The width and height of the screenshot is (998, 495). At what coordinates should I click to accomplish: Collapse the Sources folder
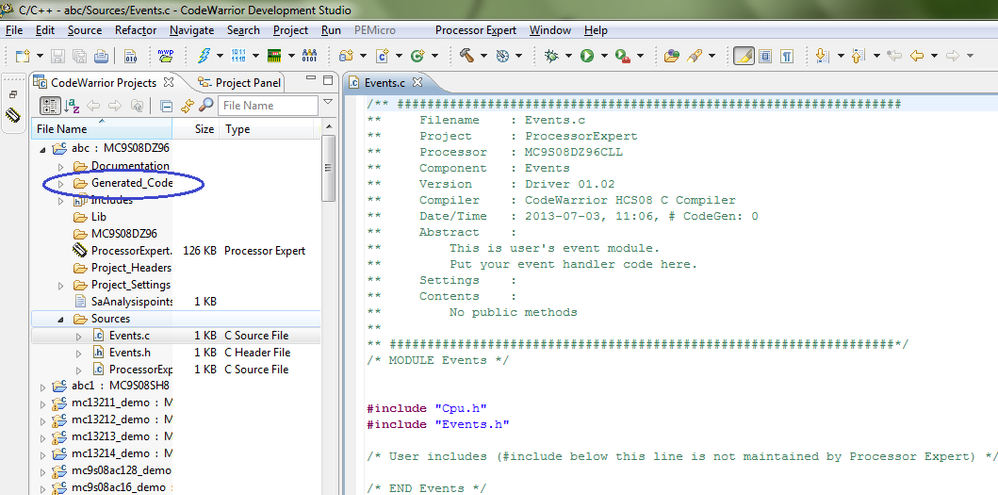pos(61,319)
